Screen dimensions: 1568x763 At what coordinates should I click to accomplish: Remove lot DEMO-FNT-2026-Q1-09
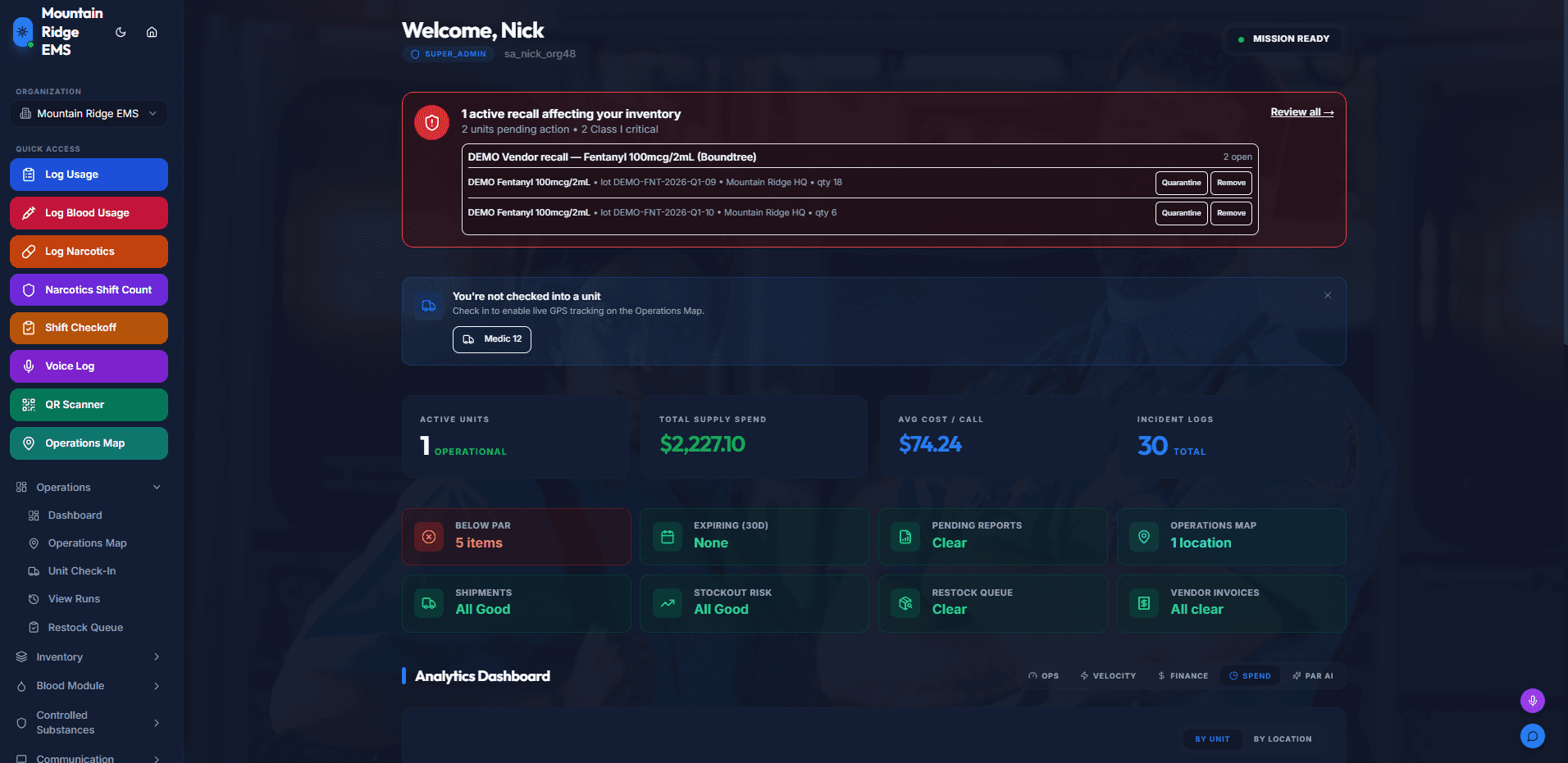[1231, 183]
